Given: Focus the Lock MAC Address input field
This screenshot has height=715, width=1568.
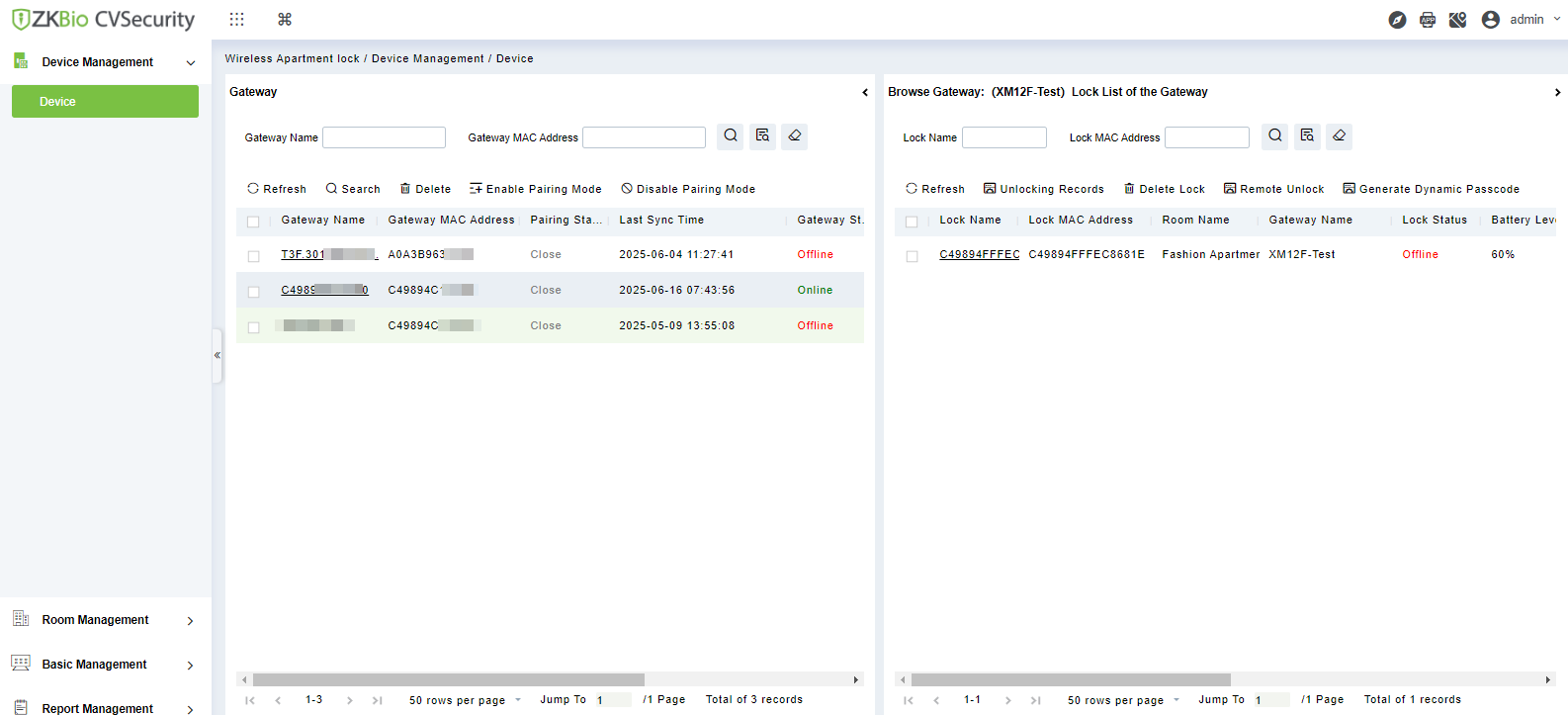Looking at the screenshot, I should (1207, 137).
